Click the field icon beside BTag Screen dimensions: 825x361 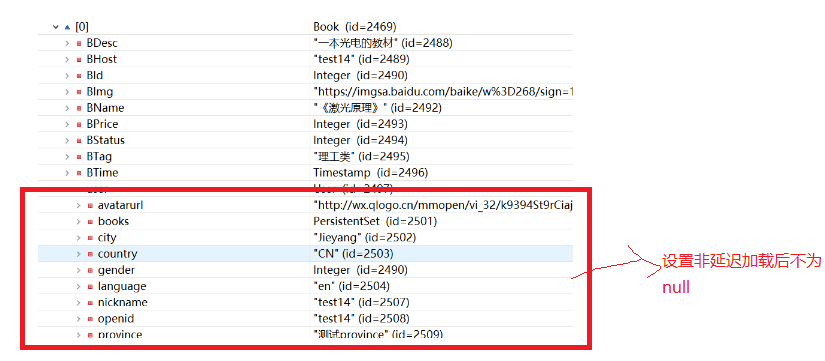pos(79,157)
